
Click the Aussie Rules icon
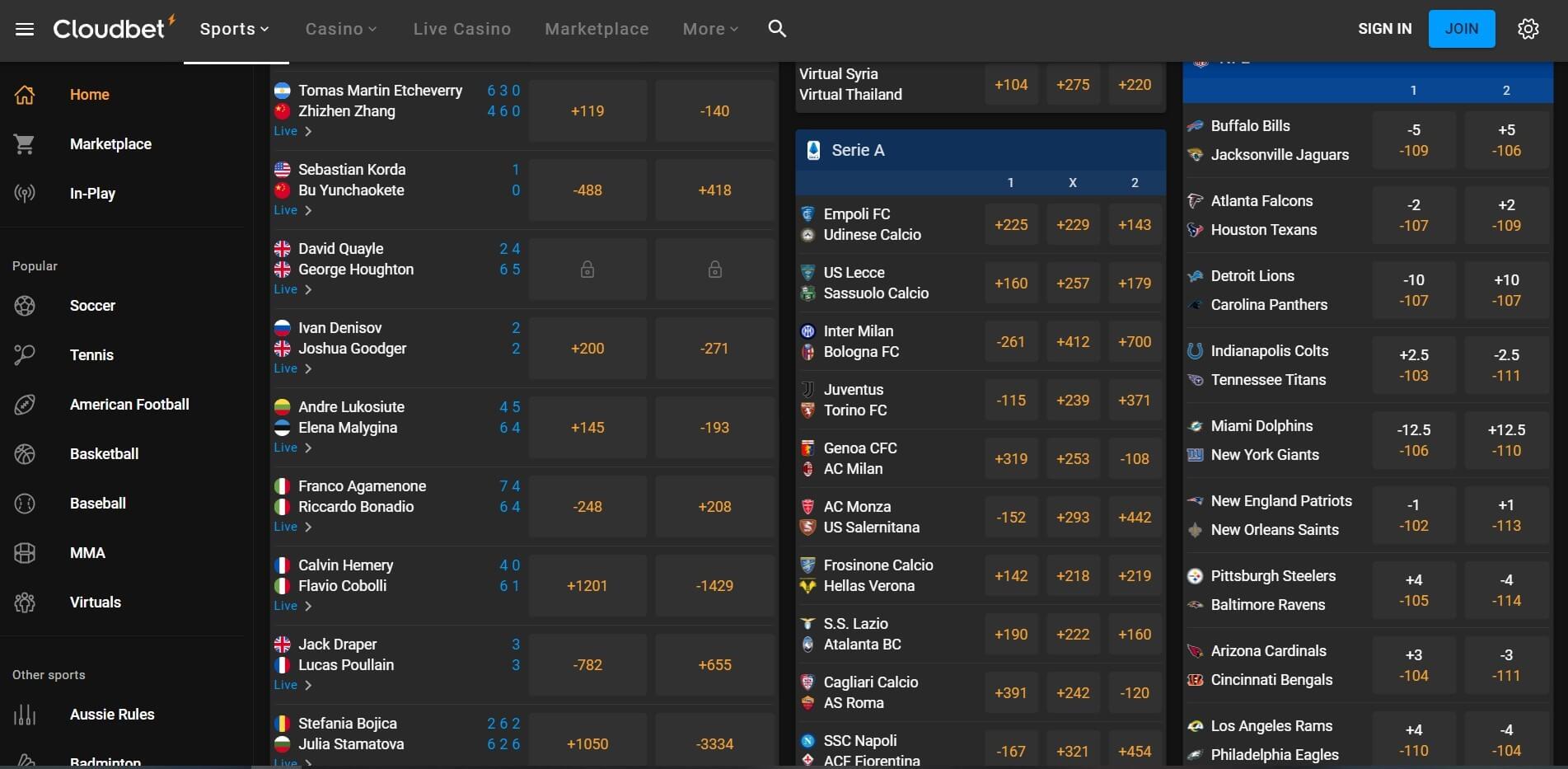point(25,715)
